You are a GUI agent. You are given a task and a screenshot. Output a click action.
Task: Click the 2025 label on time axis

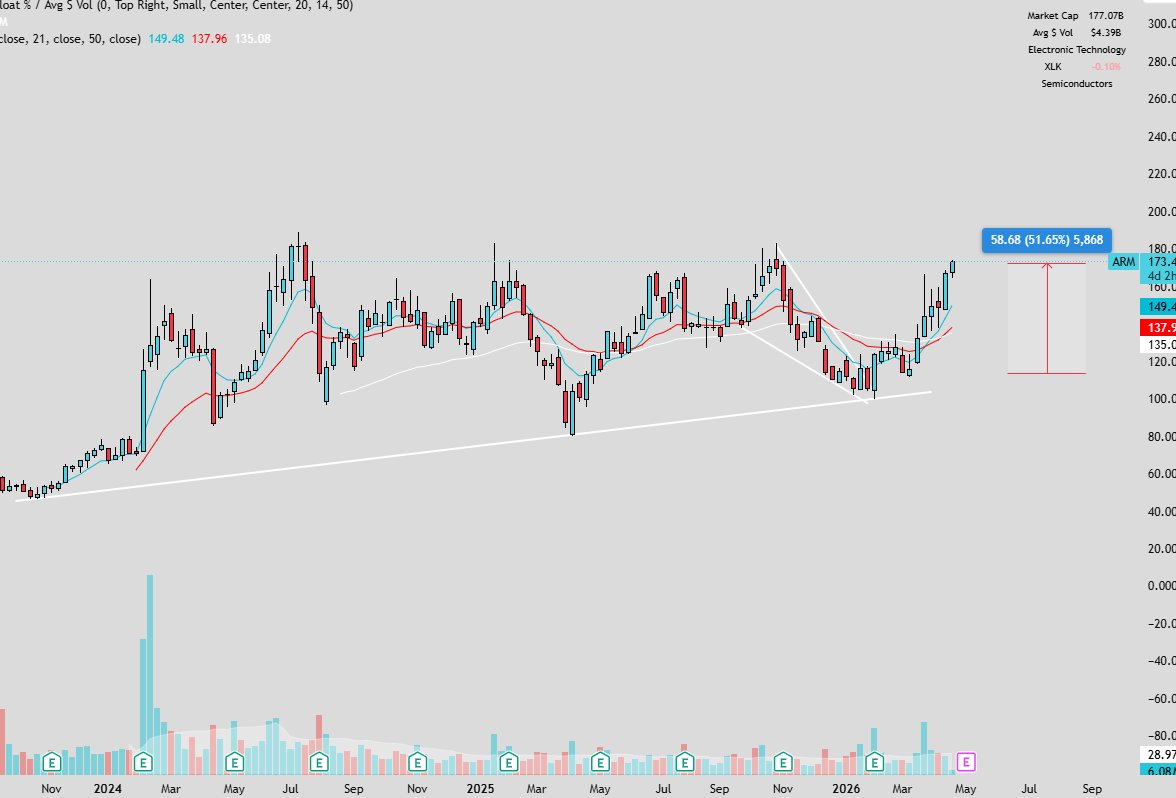tap(480, 788)
